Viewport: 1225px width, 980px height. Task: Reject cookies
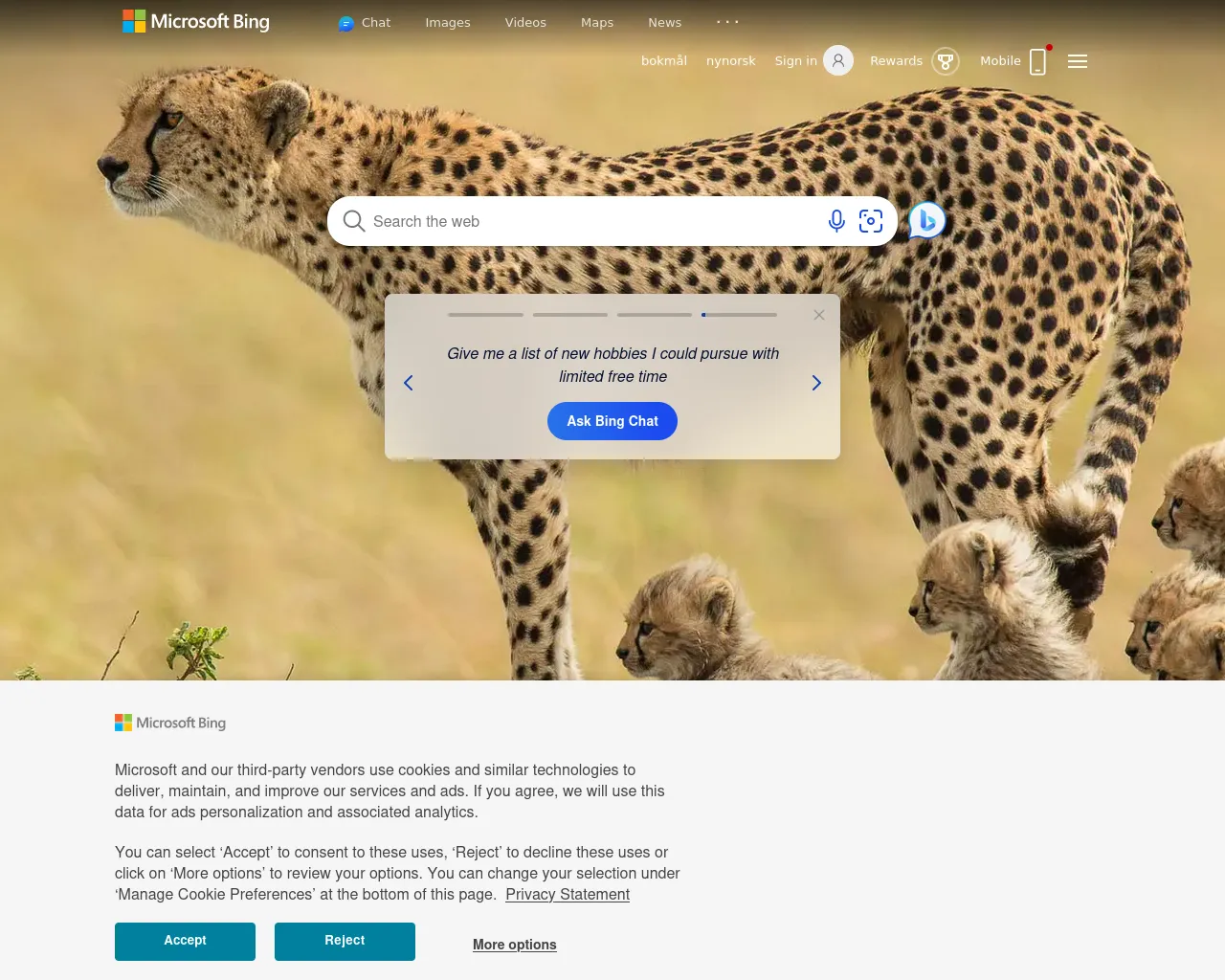pos(345,941)
